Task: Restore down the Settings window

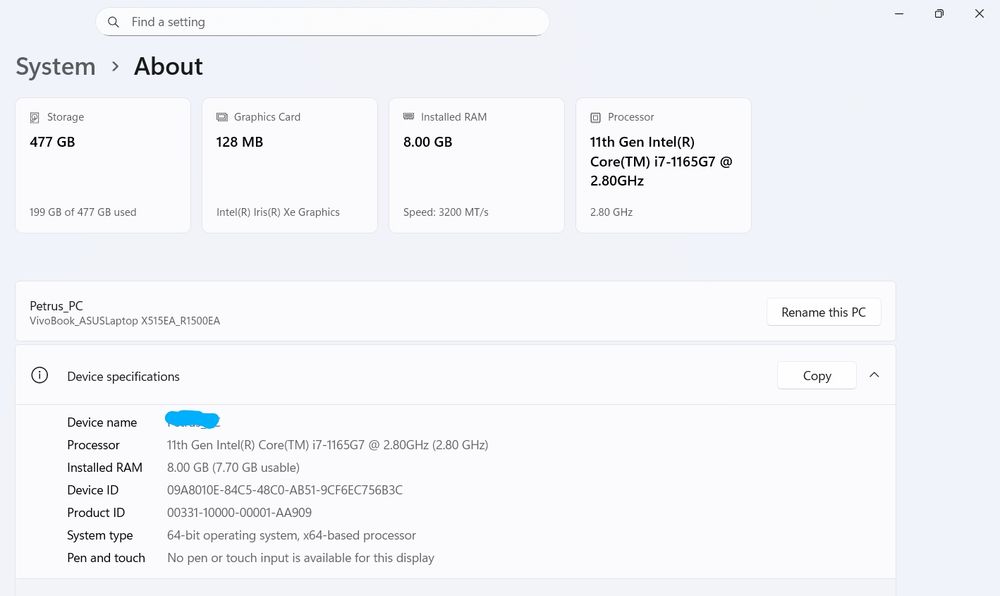Action: tap(939, 13)
